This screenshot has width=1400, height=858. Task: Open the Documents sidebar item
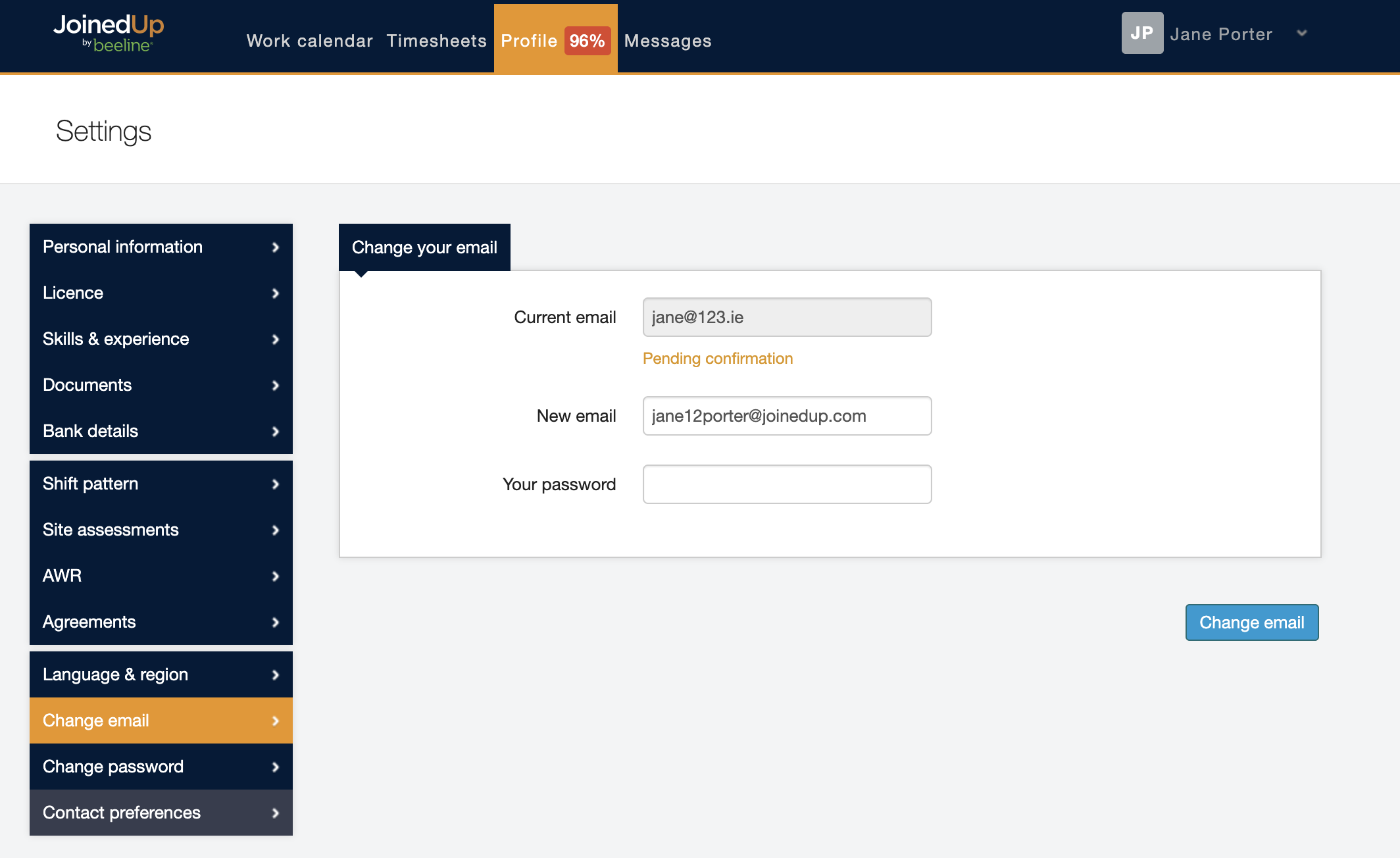tap(87, 385)
